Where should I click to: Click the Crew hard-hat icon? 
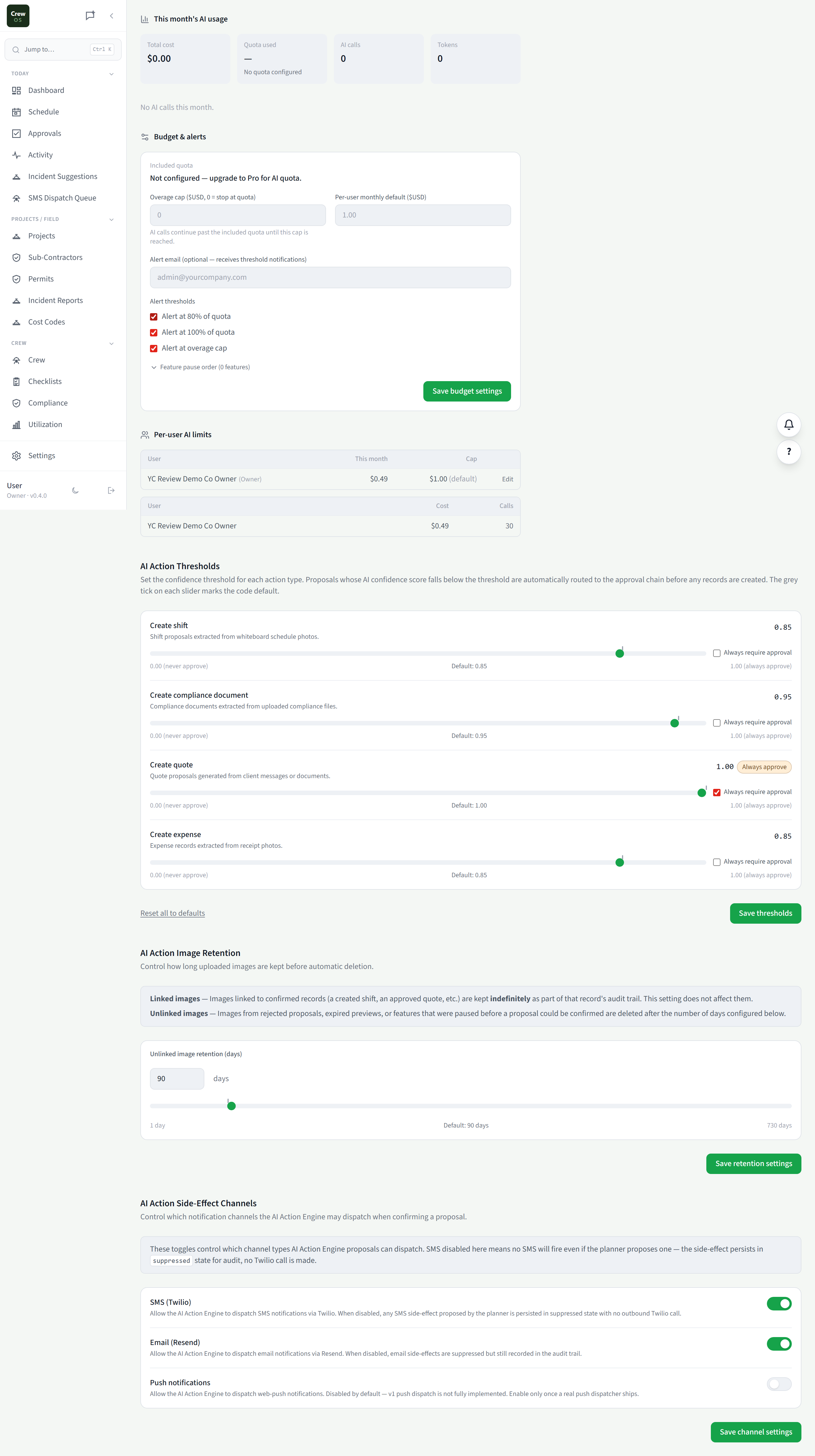point(16,360)
